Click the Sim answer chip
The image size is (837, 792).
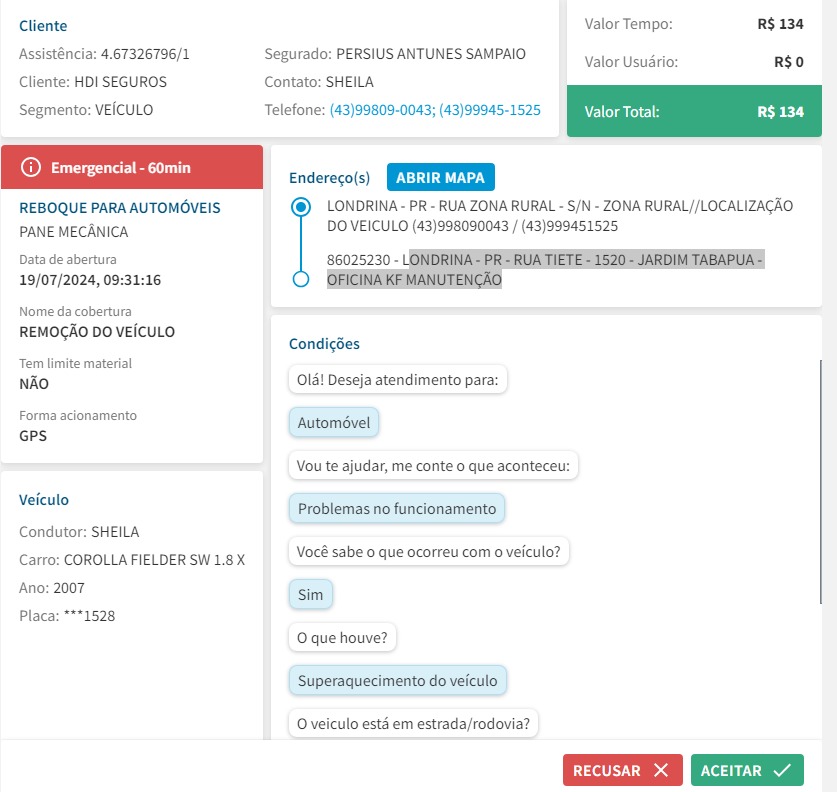(x=311, y=594)
